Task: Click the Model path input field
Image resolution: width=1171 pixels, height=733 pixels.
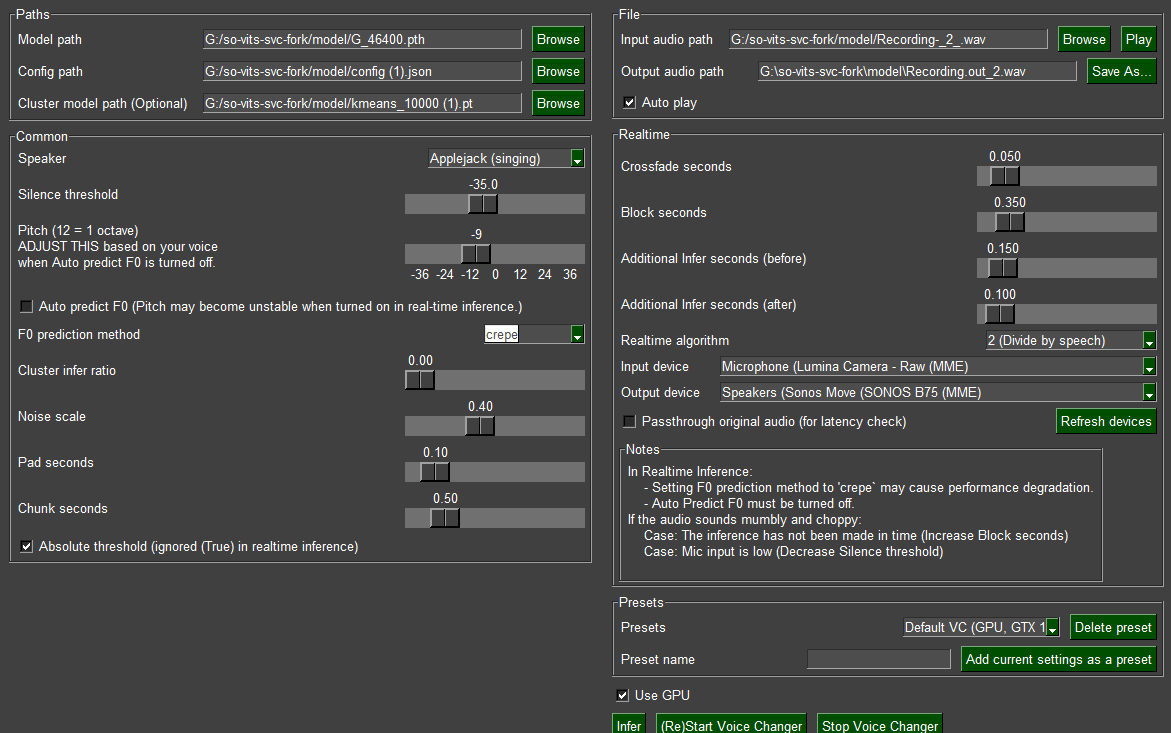Action: click(362, 40)
